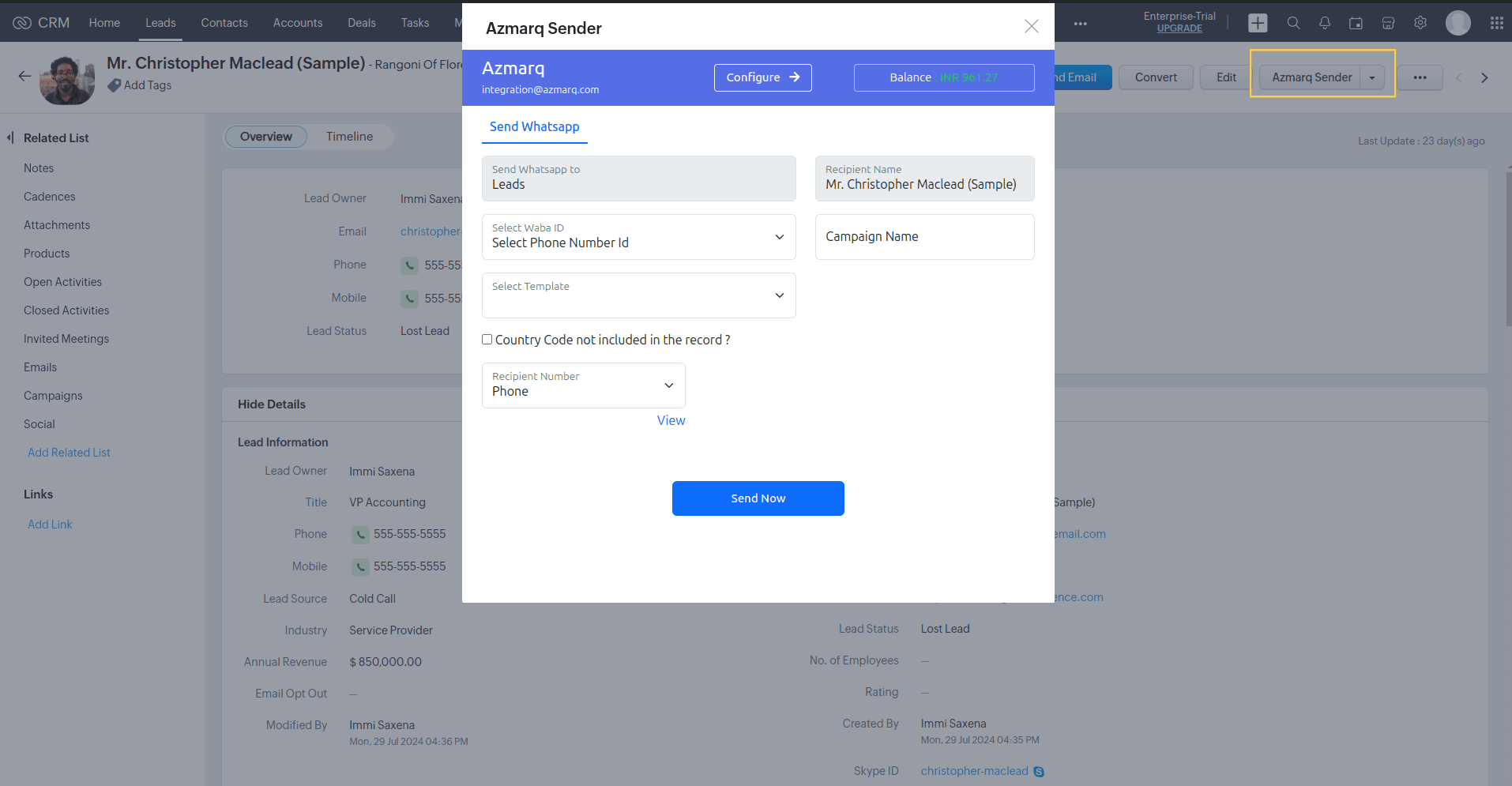This screenshot has height=786, width=1512.
Task: Click Christopher Maclead's profile photo
Action: (67, 80)
